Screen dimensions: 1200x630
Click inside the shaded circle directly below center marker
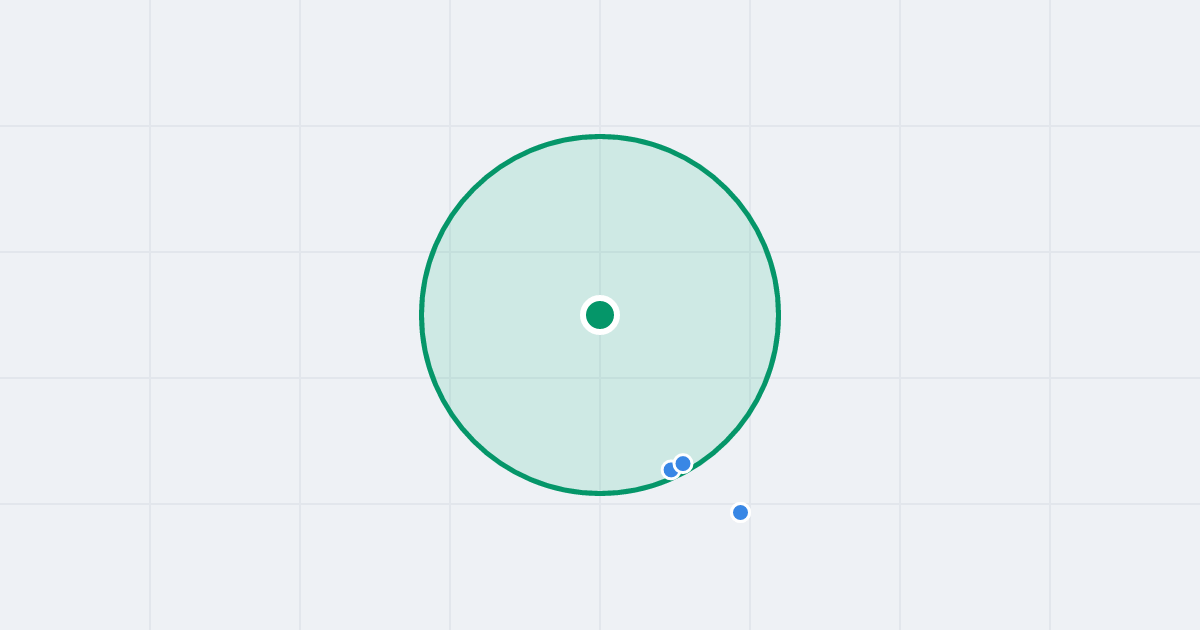point(600,410)
